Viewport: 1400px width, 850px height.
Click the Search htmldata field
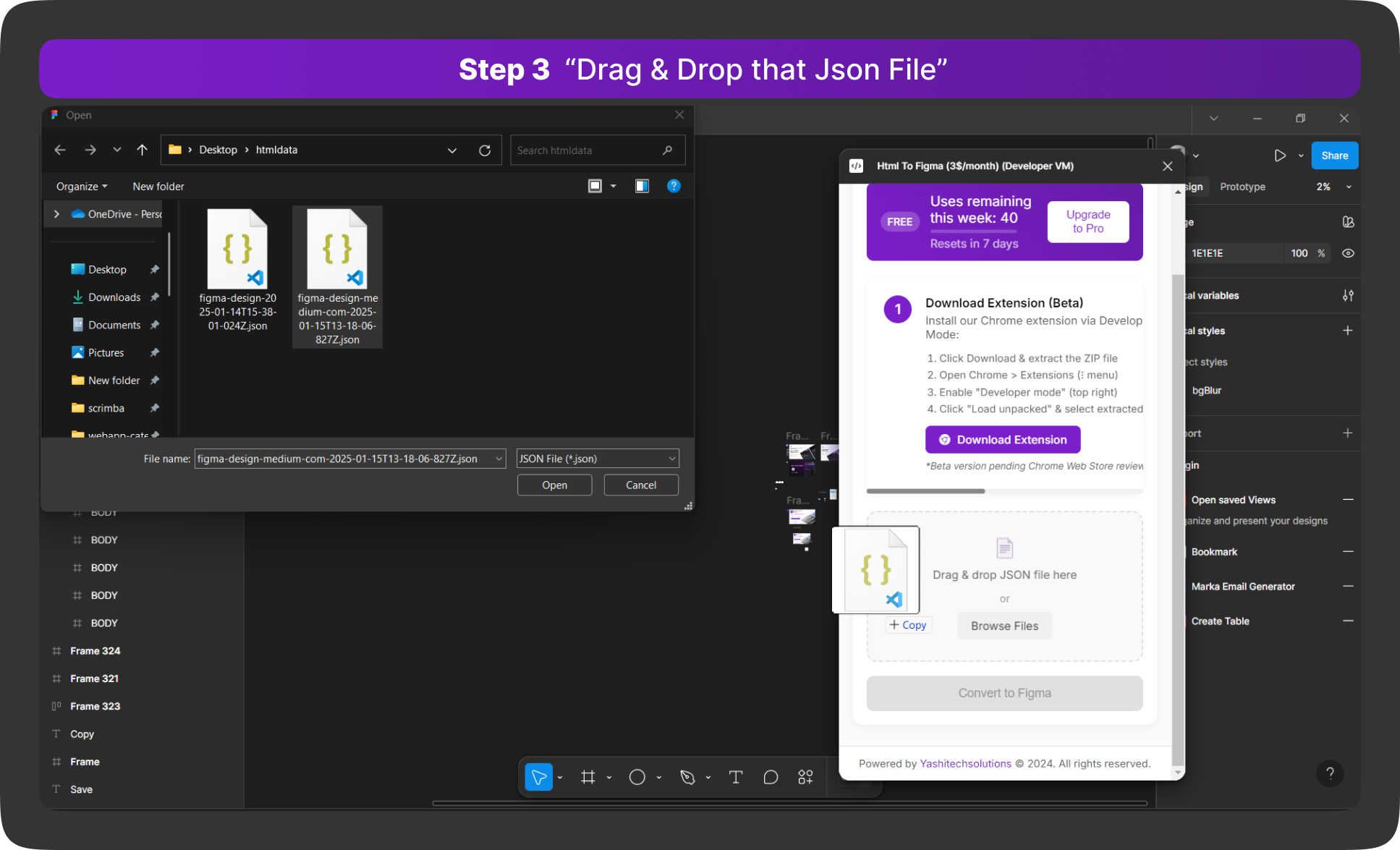[598, 150]
